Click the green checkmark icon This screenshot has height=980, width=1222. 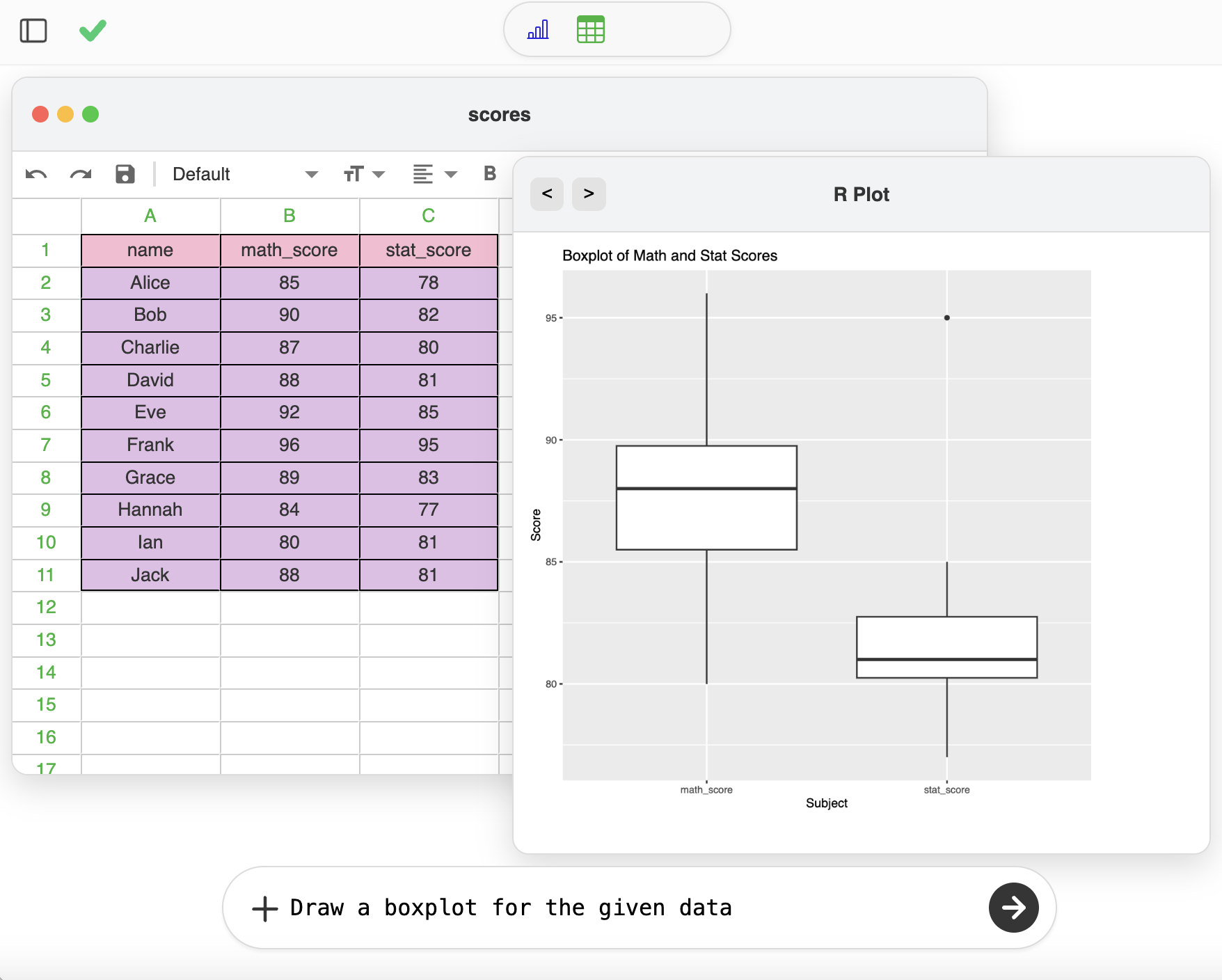92,31
